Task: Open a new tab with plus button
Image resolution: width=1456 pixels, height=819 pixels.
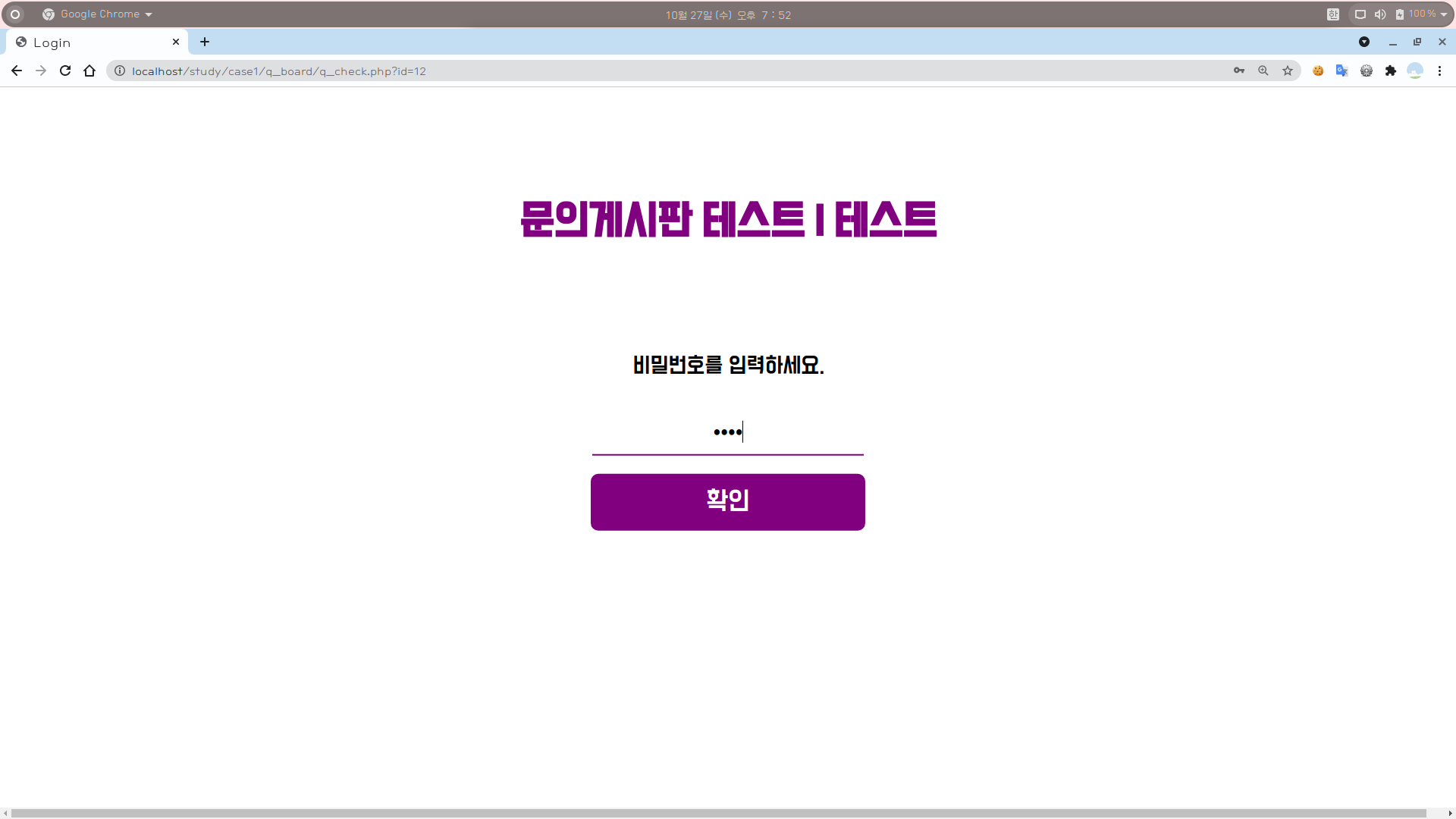Action: (x=205, y=42)
